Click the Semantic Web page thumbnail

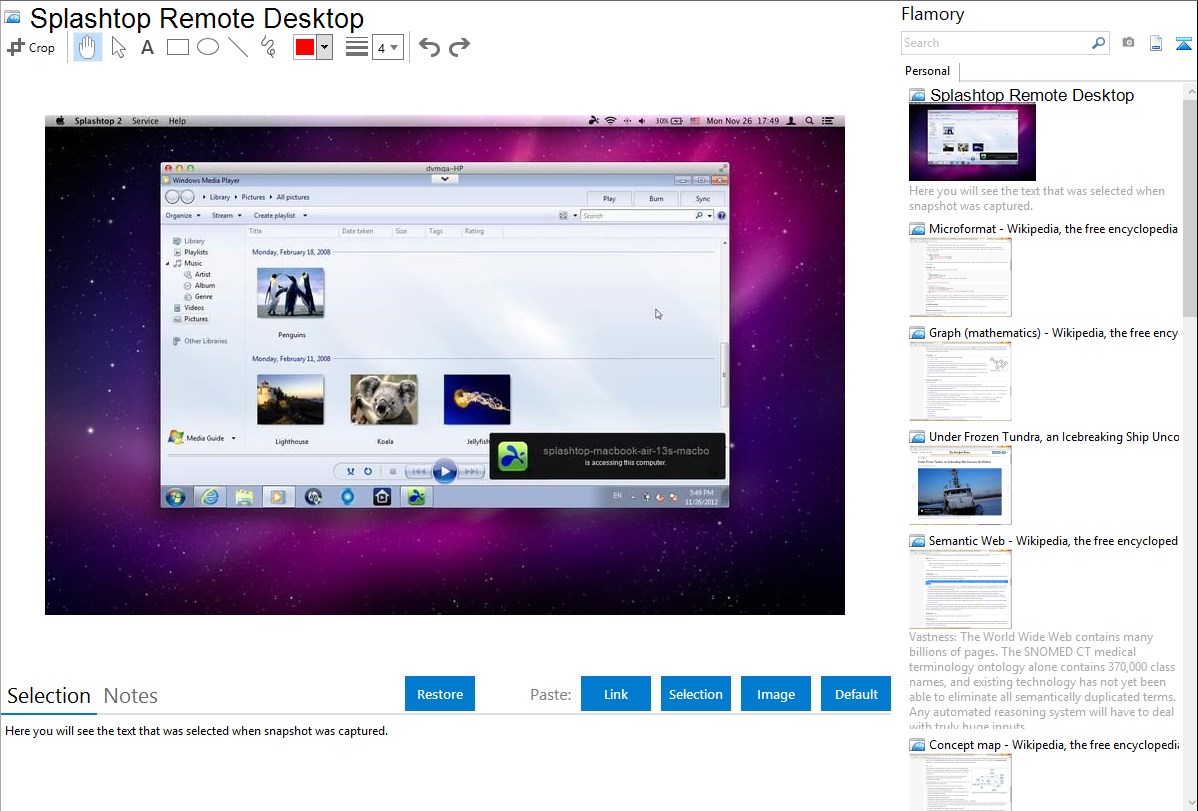[960, 589]
